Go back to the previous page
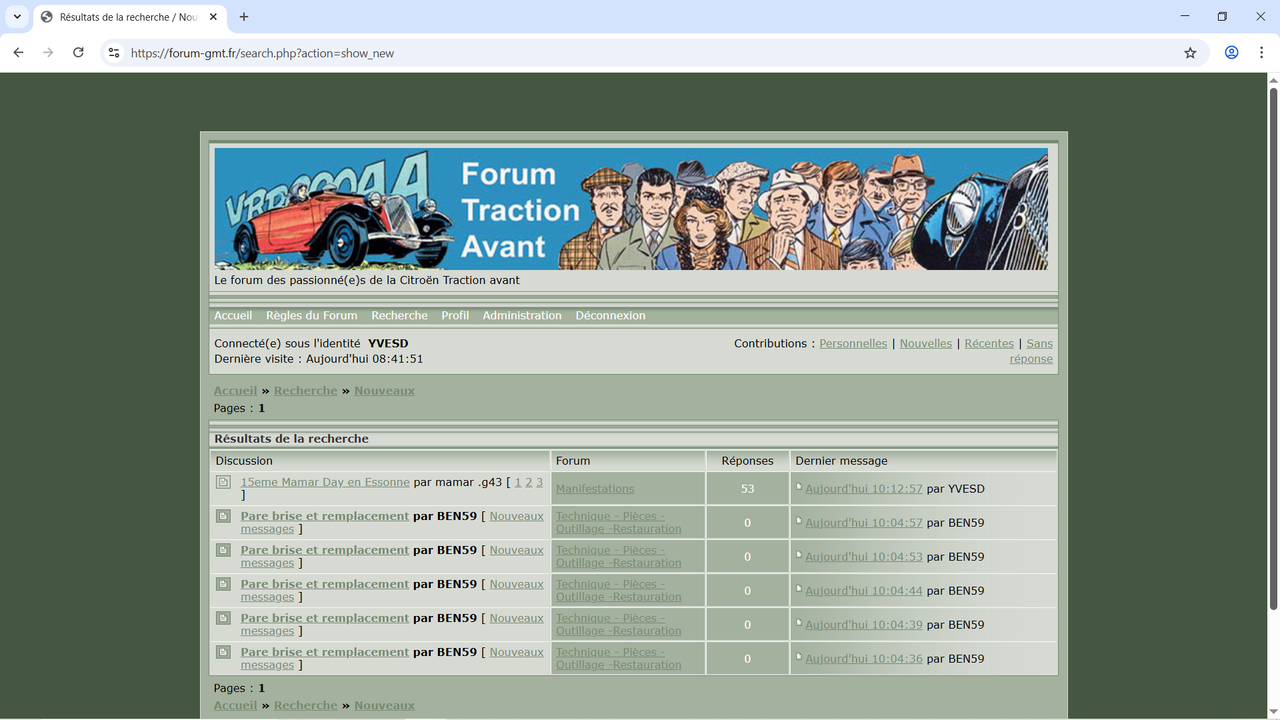 point(18,53)
